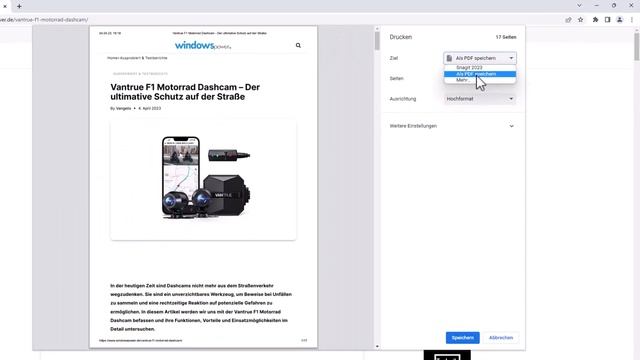Click the address bar URL

point(44,20)
